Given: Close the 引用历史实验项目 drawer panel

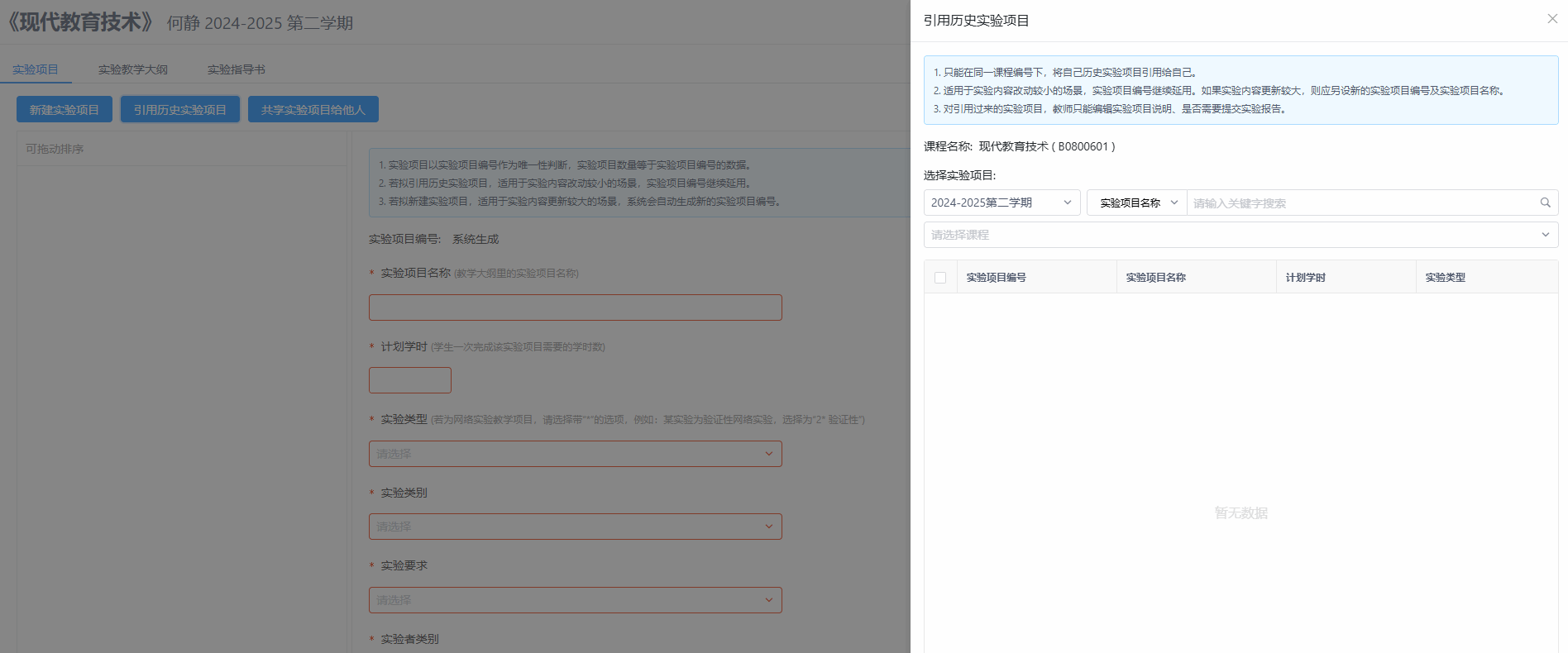Looking at the screenshot, I should 1552,19.
